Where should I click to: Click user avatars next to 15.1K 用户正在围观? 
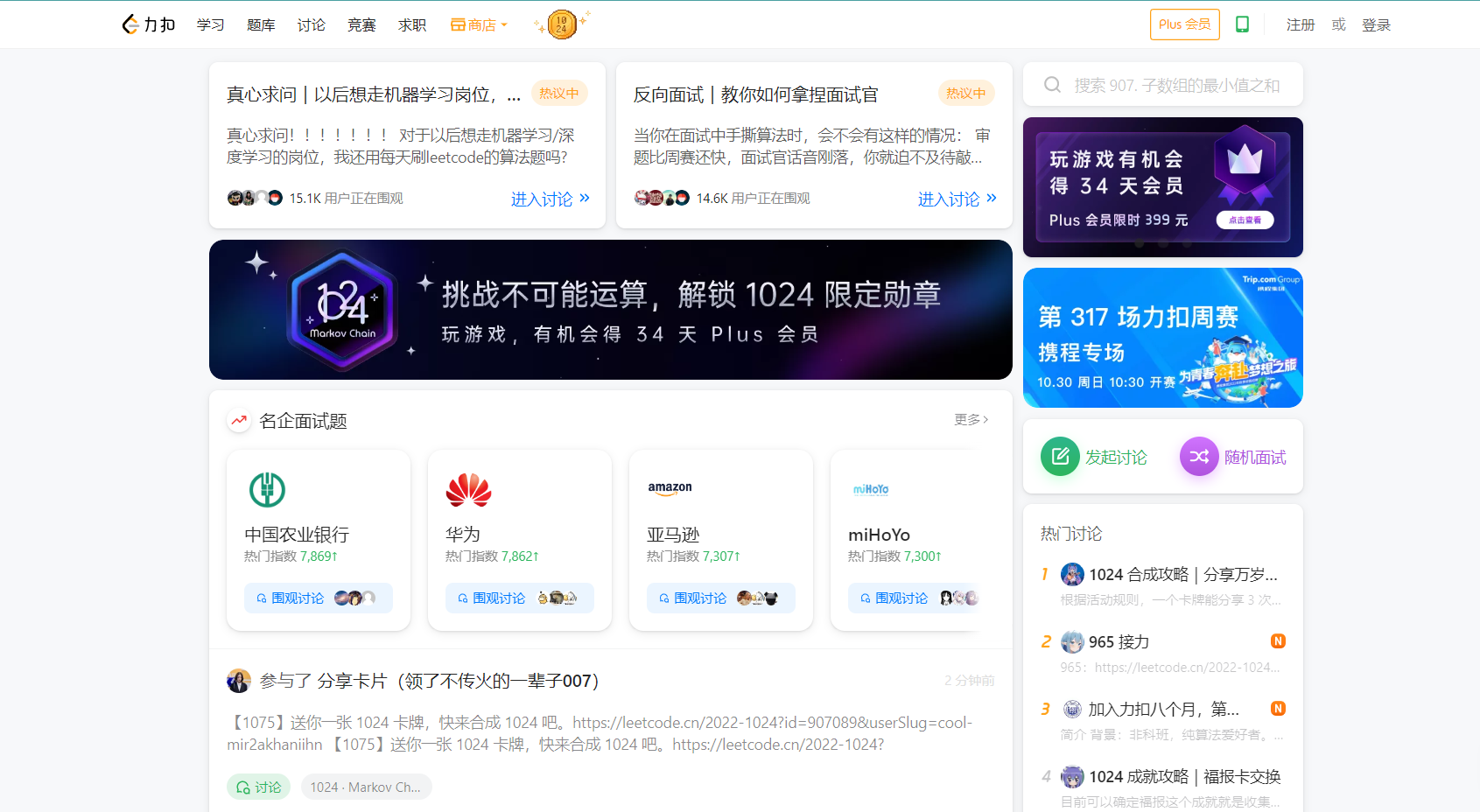point(255,198)
